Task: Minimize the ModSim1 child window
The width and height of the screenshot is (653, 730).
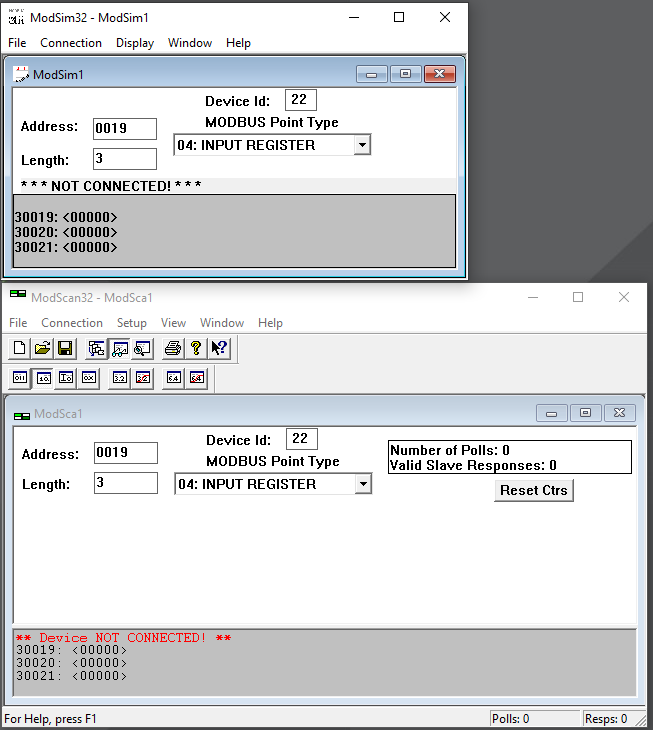Action: pyautogui.click(x=371, y=74)
